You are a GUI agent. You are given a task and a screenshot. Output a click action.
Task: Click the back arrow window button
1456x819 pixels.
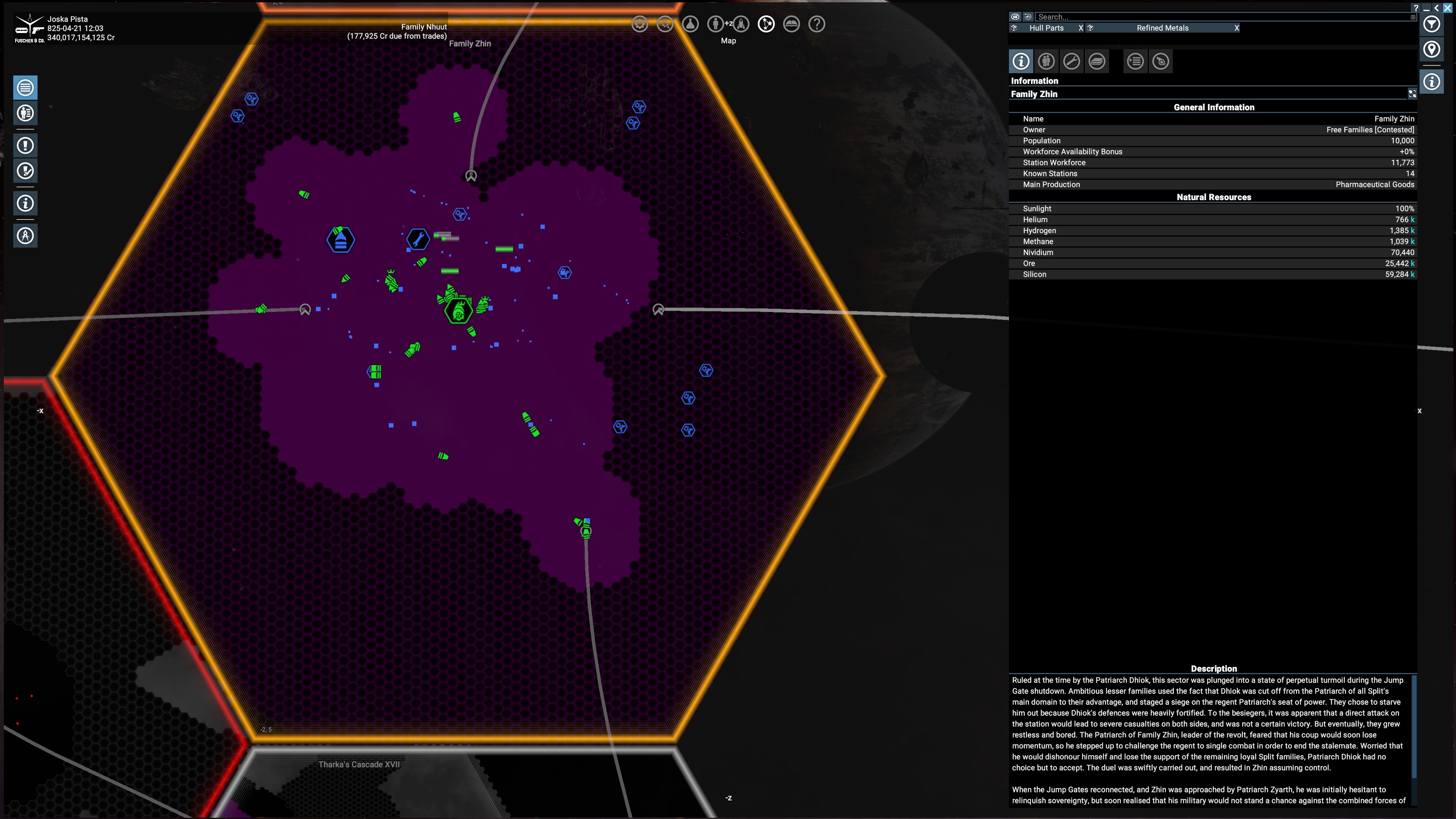coord(1436,7)
